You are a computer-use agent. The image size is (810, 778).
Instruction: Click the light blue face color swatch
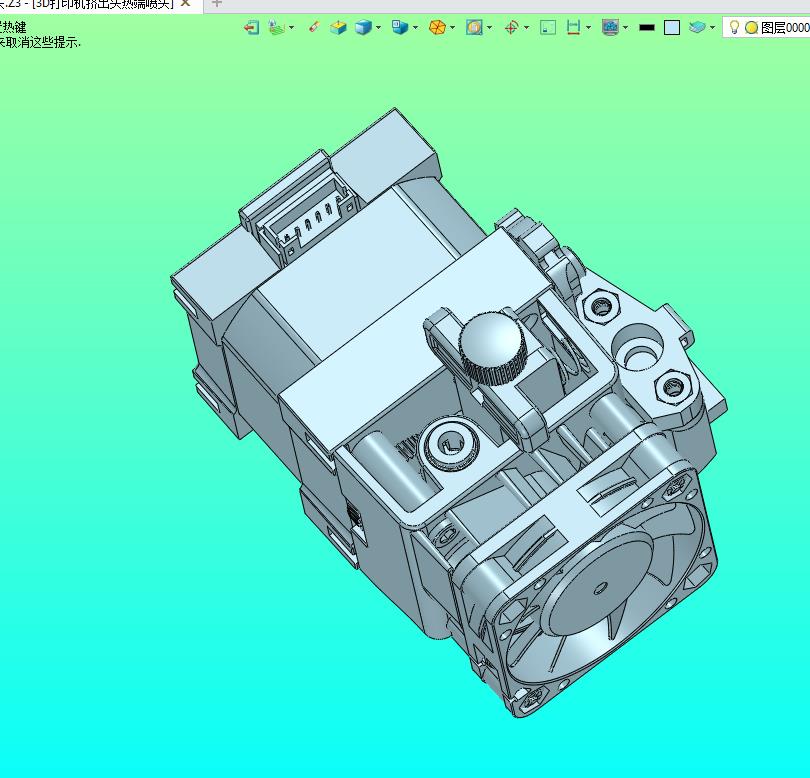point(672,28)
